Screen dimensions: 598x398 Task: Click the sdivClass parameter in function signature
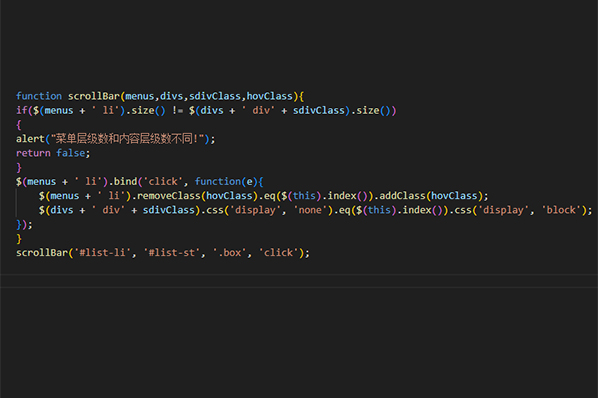(x=215, y=96)
